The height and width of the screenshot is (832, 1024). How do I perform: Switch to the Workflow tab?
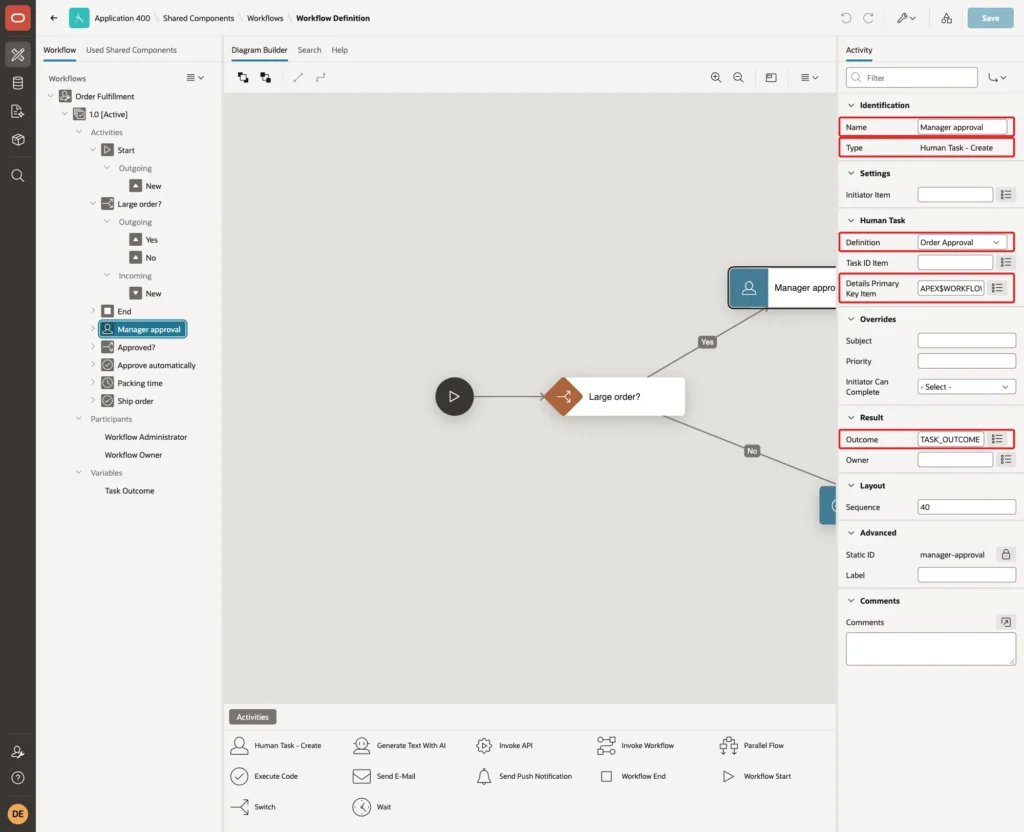click(59, 50)
